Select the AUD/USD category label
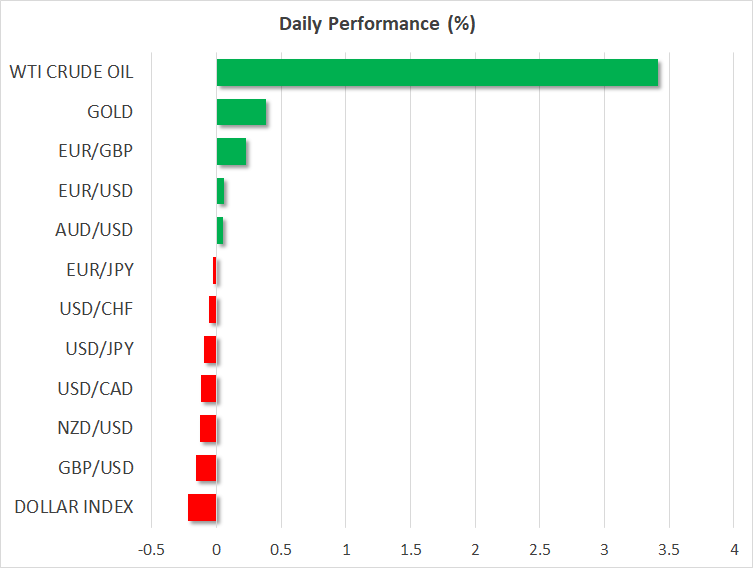 95,230
